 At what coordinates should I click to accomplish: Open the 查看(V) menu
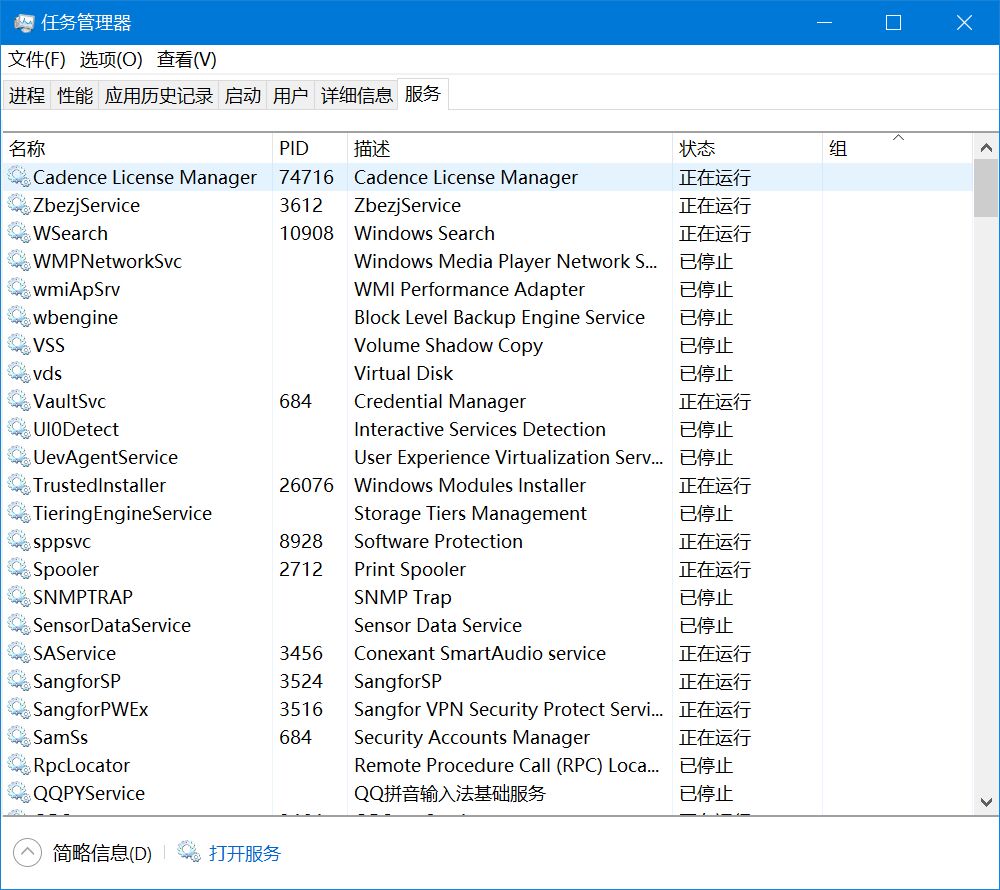click(x=186, y=59)
